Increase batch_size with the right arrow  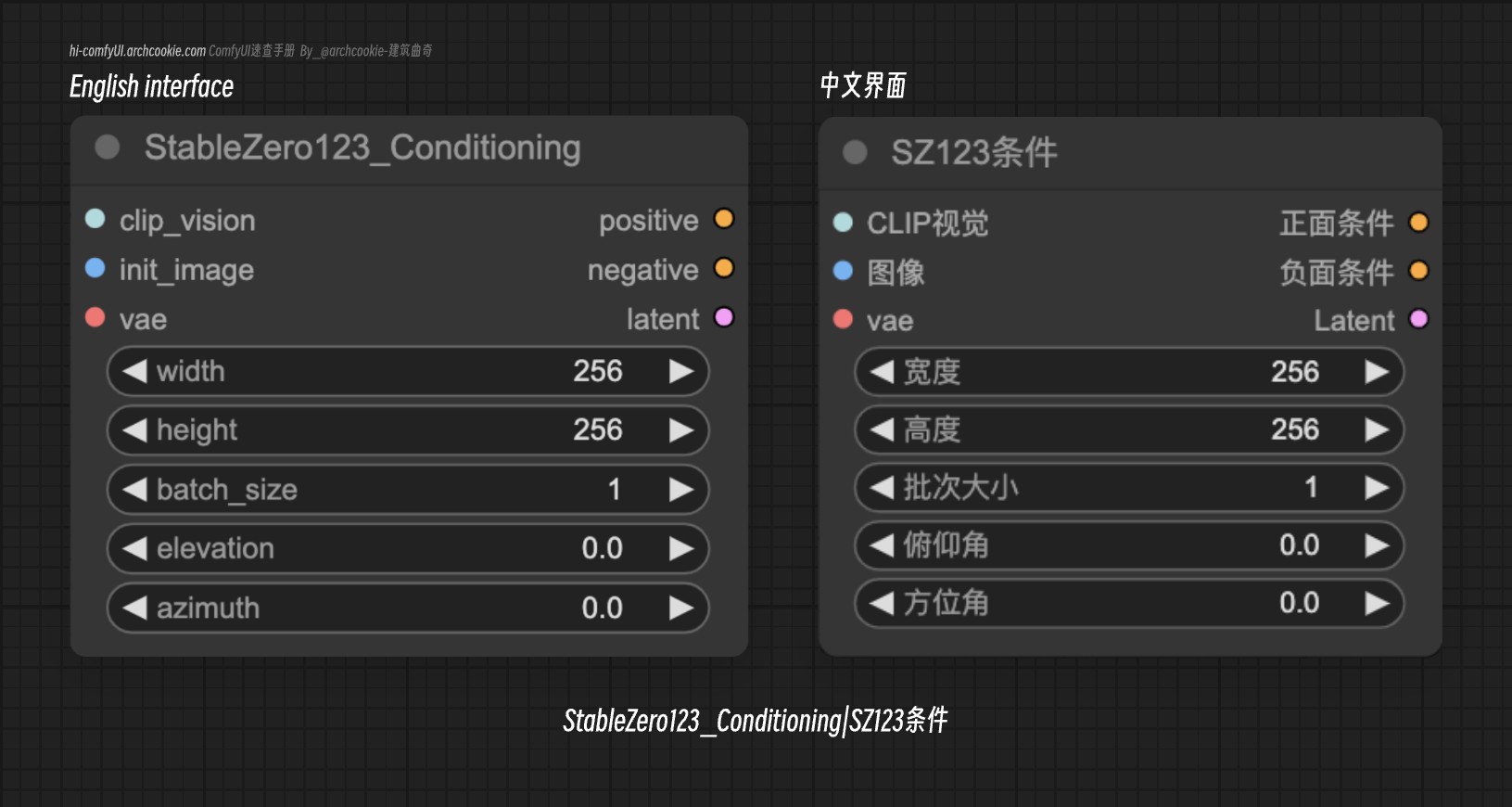tap(681, 489)
